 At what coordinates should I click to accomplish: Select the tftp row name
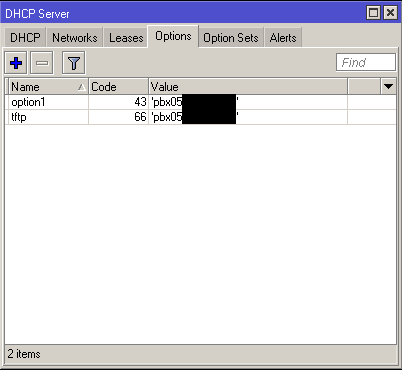coord(19,117)
